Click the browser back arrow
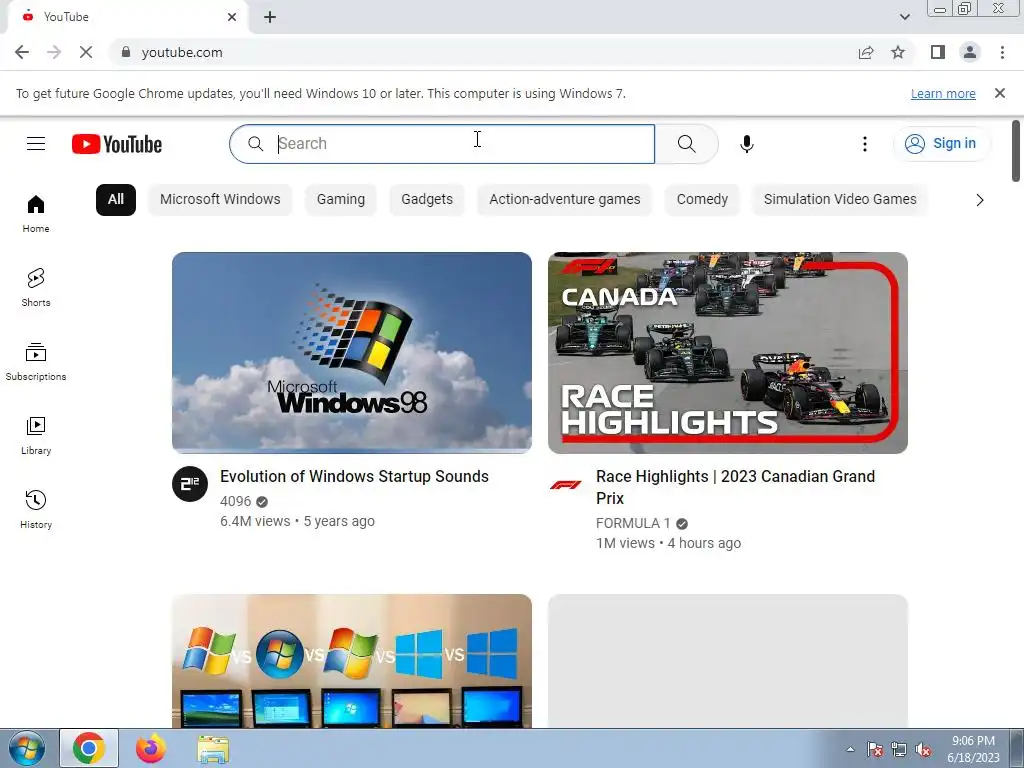This screenshot has height=768, width=1024. click(22, 52)
